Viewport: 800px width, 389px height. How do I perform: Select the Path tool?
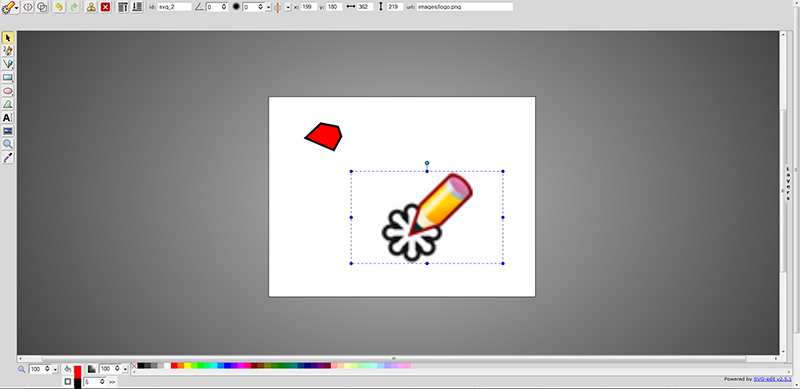click(8, 104)
